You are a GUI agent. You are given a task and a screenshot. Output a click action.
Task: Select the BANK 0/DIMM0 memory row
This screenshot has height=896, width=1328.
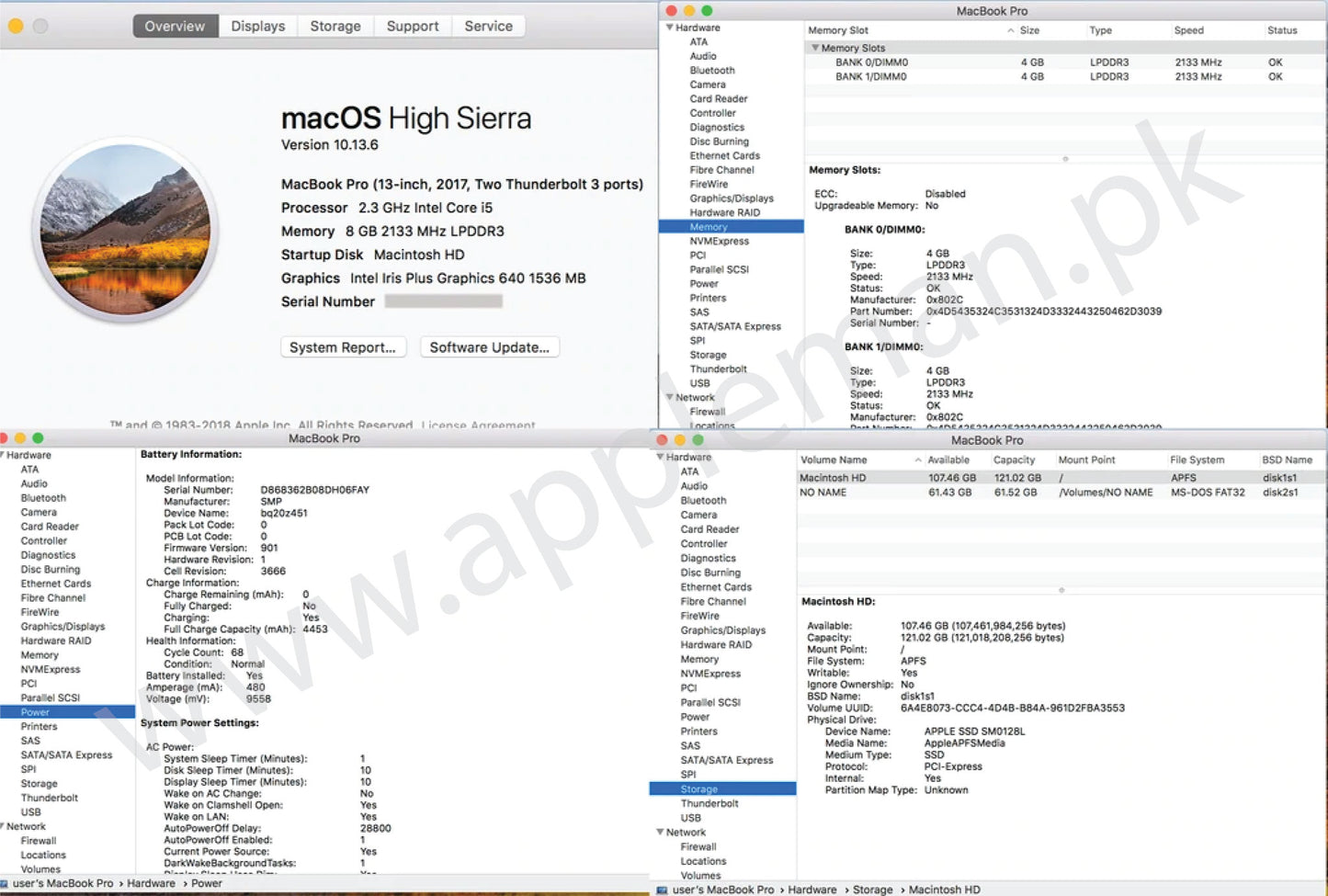click(1065, 62)
